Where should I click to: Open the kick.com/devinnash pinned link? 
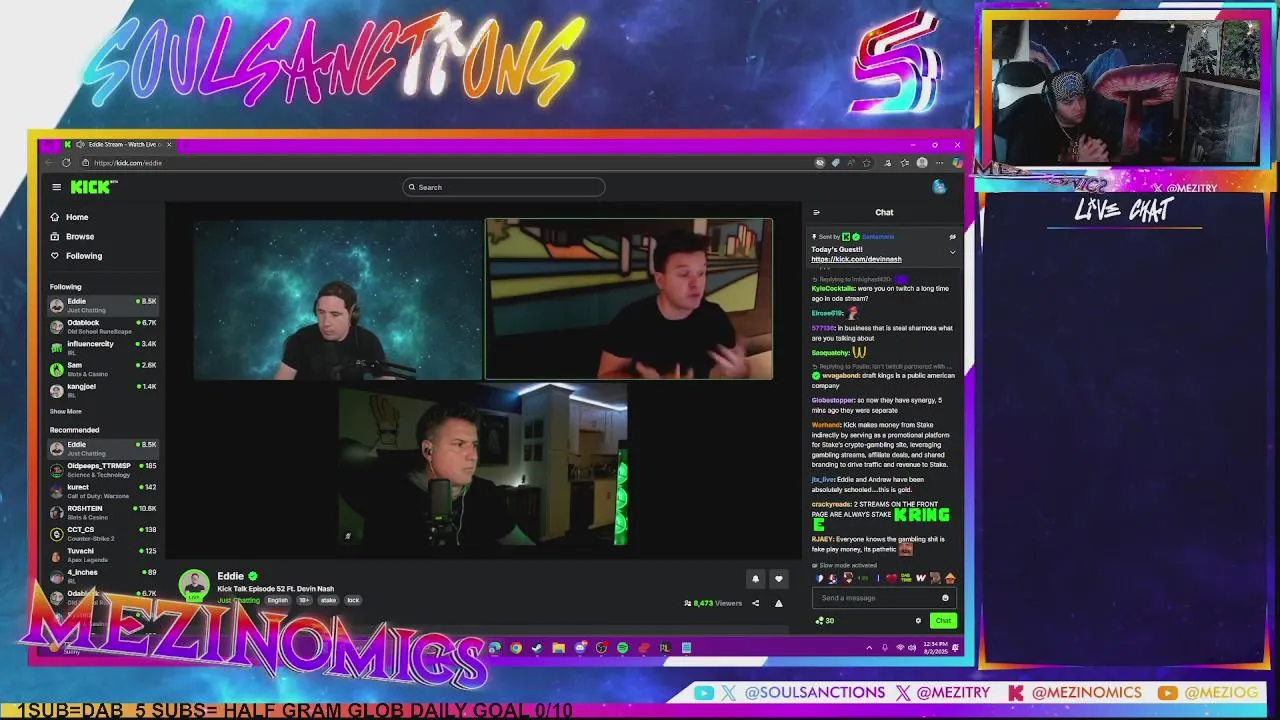tap(856, 259)
